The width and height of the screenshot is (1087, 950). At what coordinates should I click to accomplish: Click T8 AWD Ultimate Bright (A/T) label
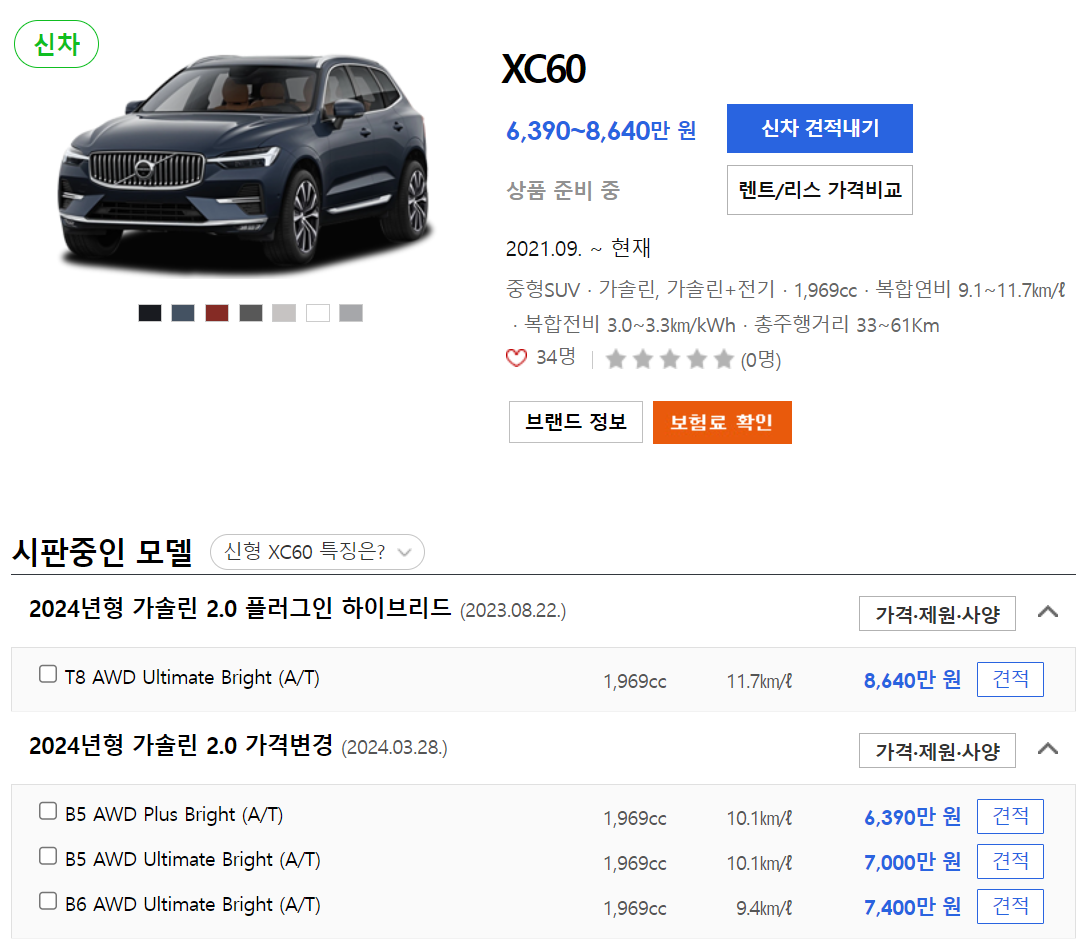[x=192, y=677]
